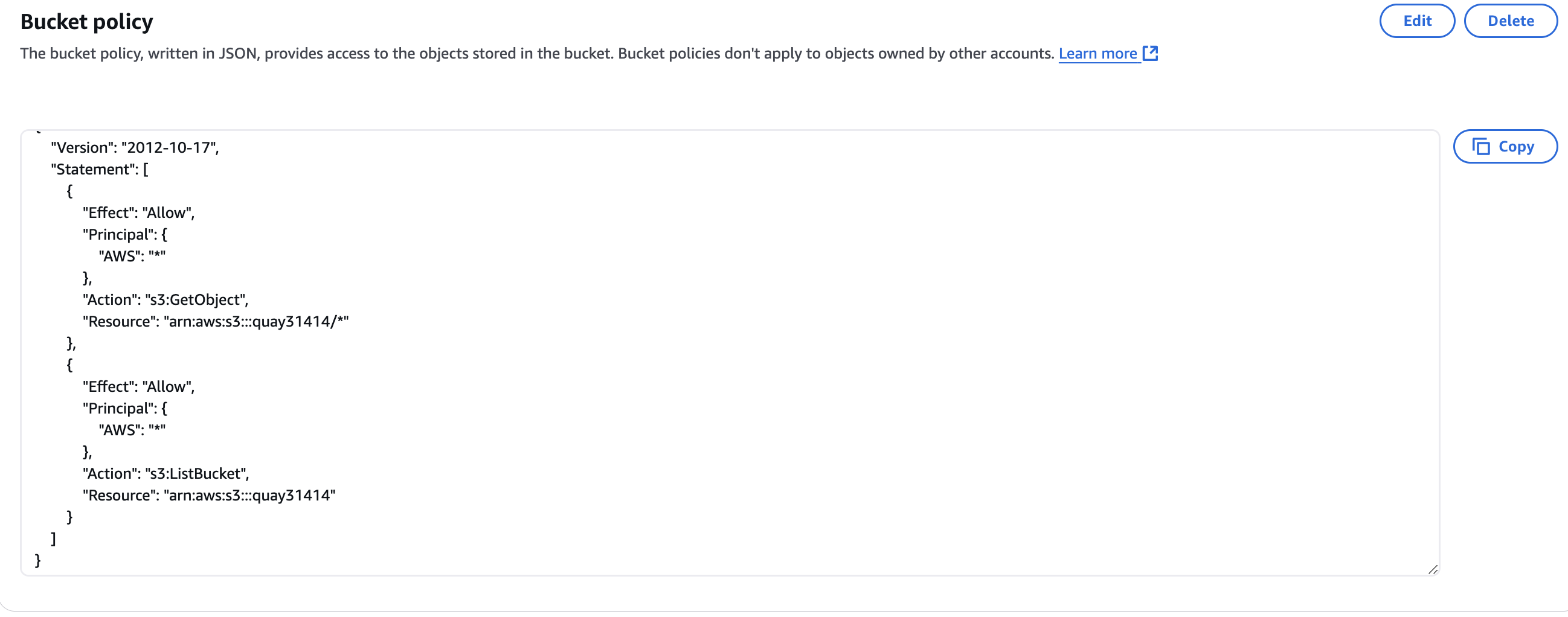
Task: Open the Learn more link
Action: click(1097, 54)
